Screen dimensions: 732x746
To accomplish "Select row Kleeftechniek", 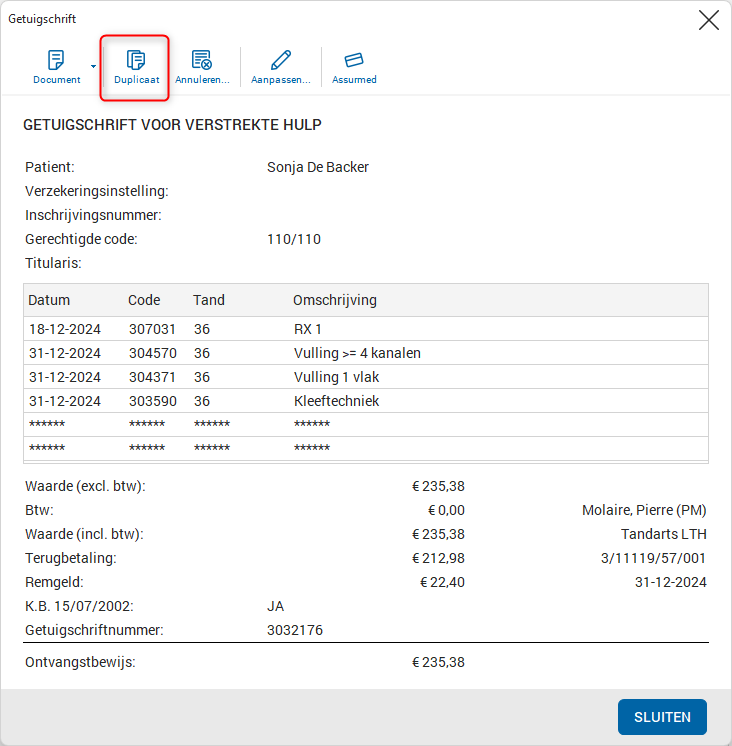I will [366, 401].
